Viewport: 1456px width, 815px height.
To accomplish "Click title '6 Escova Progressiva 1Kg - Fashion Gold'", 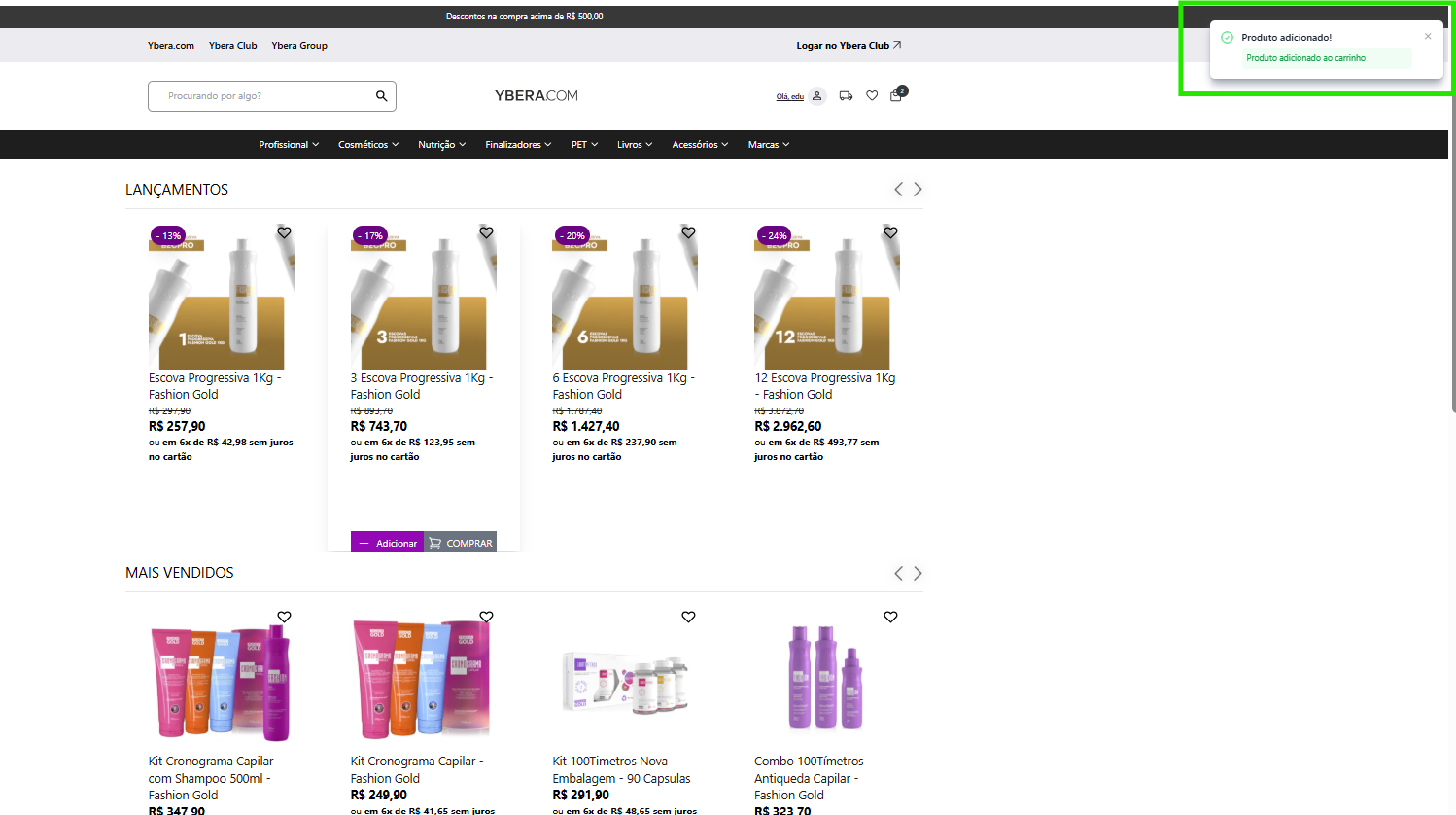I will 624,386.
